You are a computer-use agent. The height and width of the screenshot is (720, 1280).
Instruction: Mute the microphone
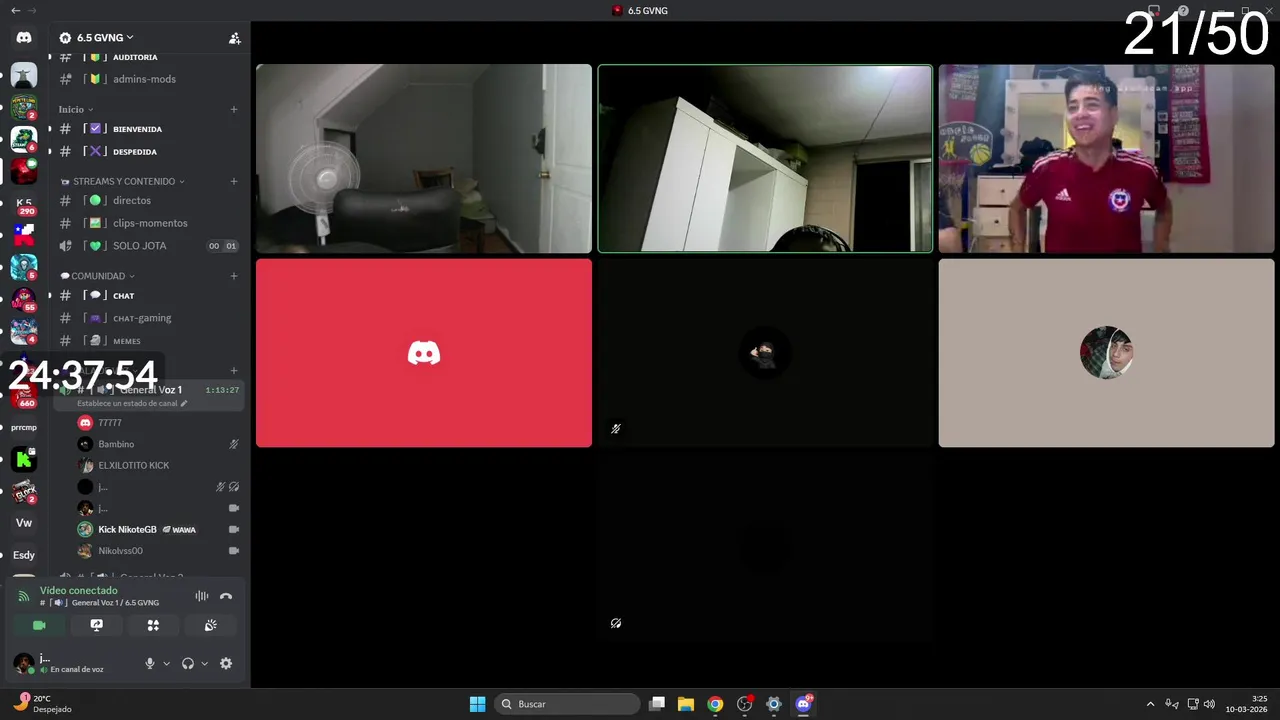150,663
